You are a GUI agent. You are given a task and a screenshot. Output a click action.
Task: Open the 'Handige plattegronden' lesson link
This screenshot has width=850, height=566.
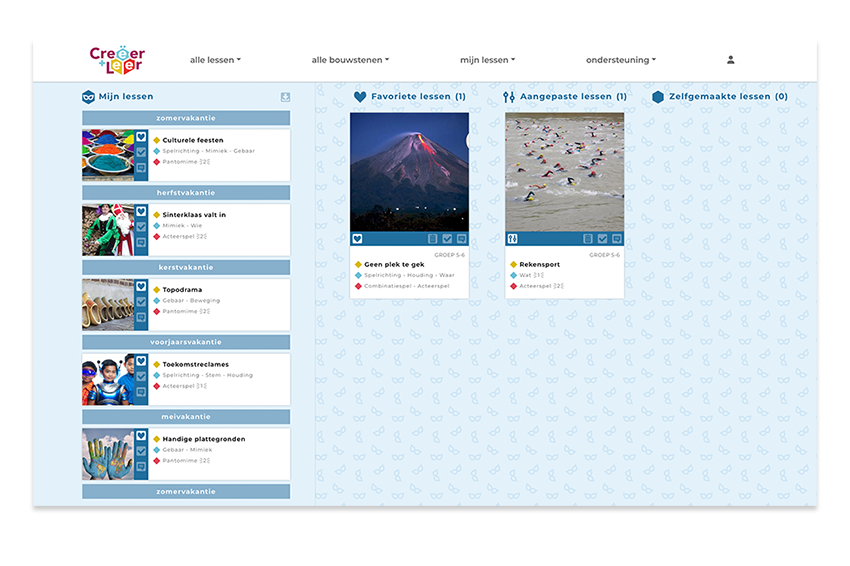(x=203, y=439)
